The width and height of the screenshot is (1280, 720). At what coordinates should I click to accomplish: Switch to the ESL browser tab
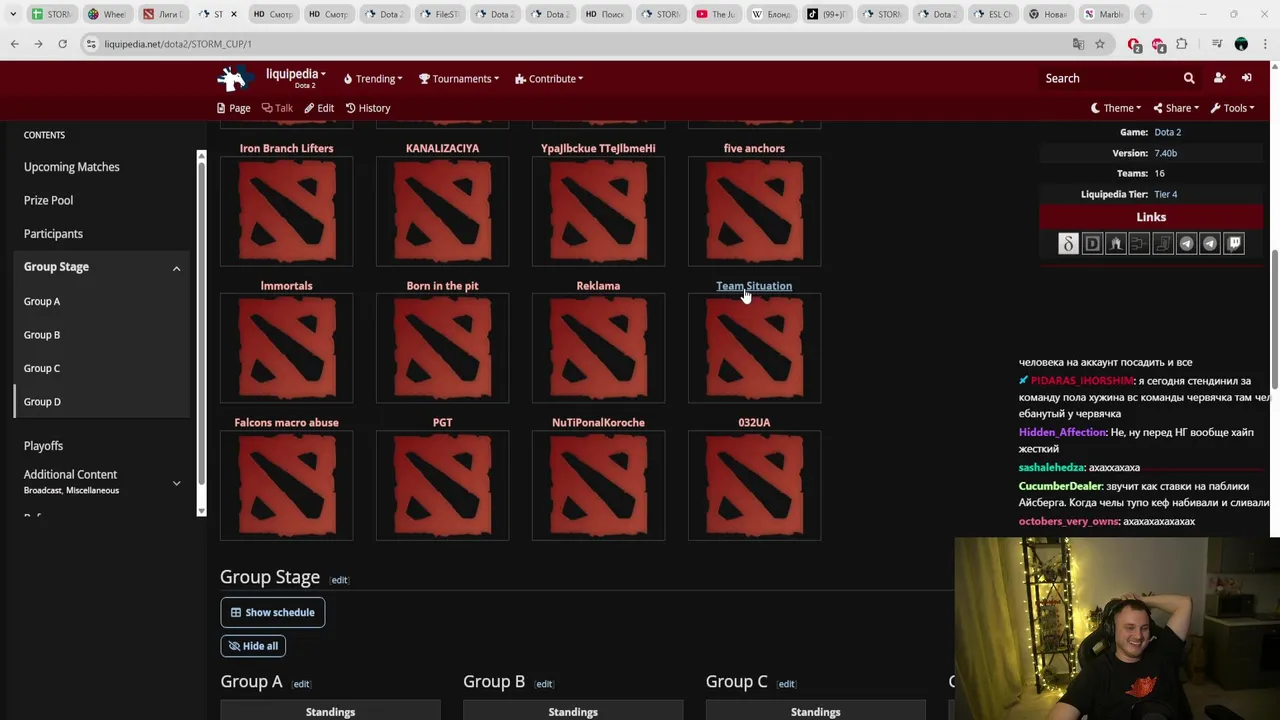pos(994,14)
